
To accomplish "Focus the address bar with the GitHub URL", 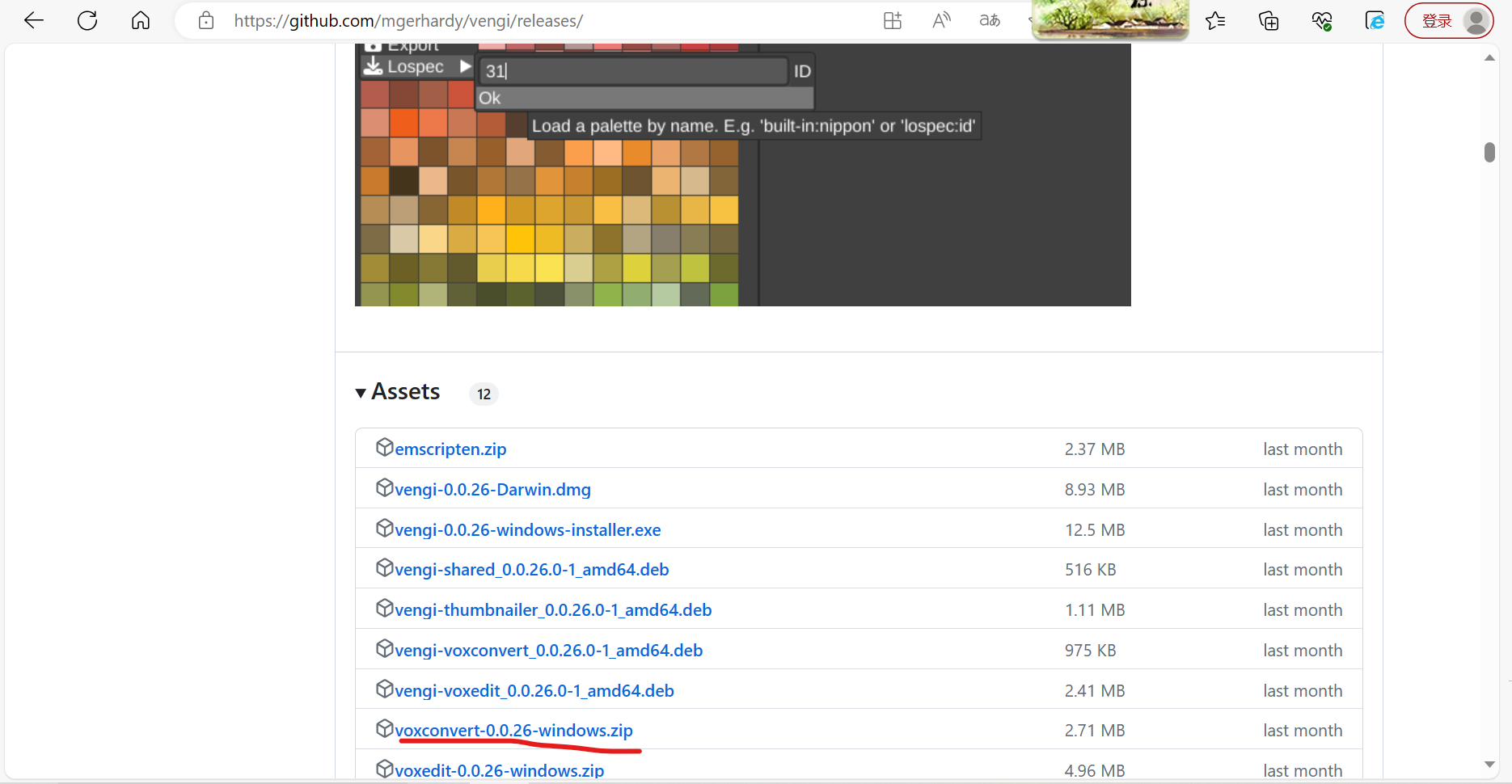I will tap(408, 21).
